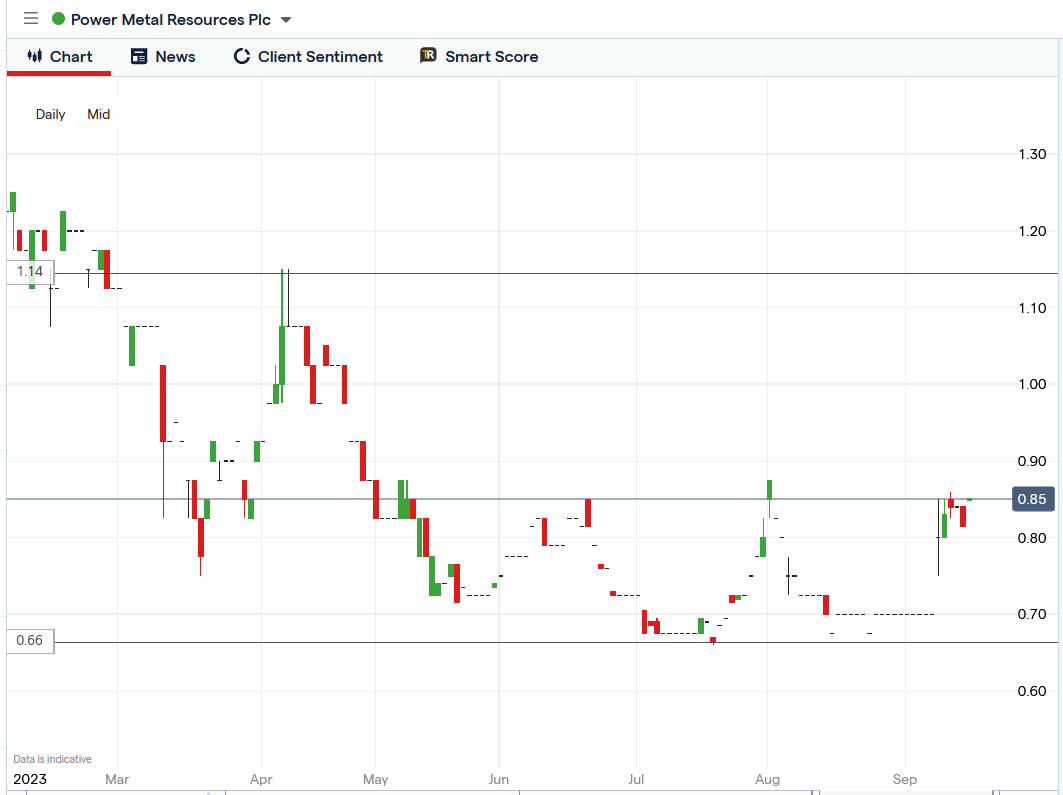Click the Client Sentiment circular icon

click(x=241, y=56)
